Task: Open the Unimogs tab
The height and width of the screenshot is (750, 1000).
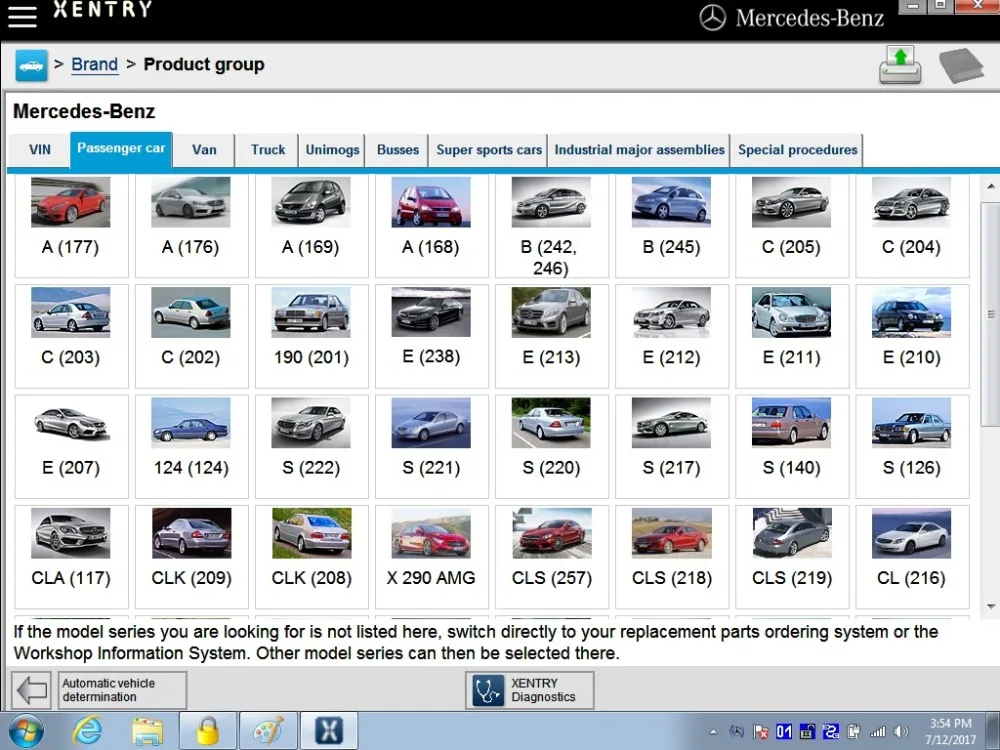Action: click(x=332, y=150)
